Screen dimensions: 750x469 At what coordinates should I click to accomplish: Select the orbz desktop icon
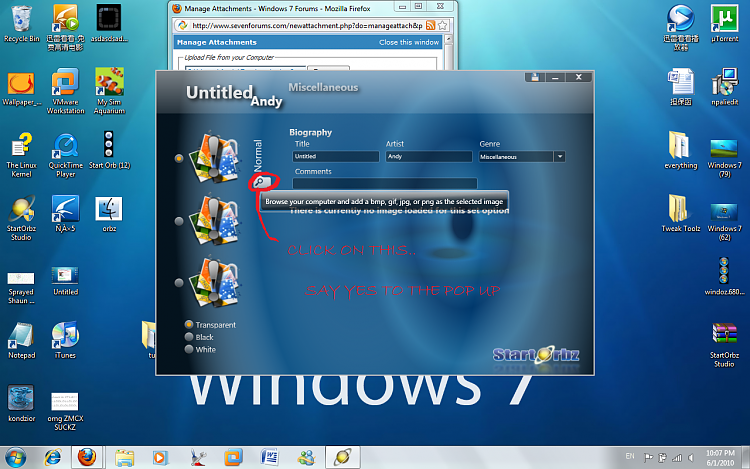(x=109, y=214)
